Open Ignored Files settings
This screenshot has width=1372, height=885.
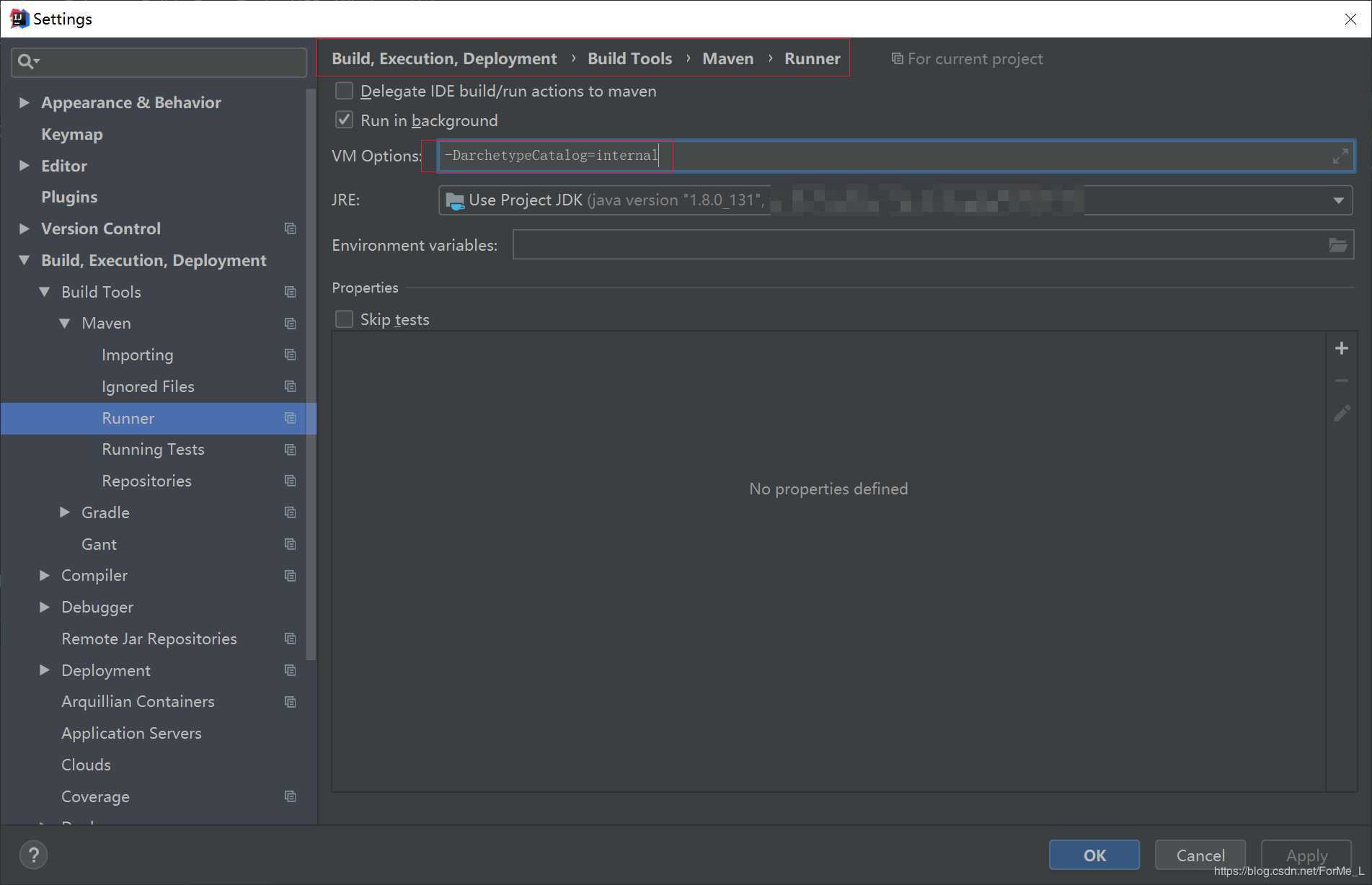point(148,386)
